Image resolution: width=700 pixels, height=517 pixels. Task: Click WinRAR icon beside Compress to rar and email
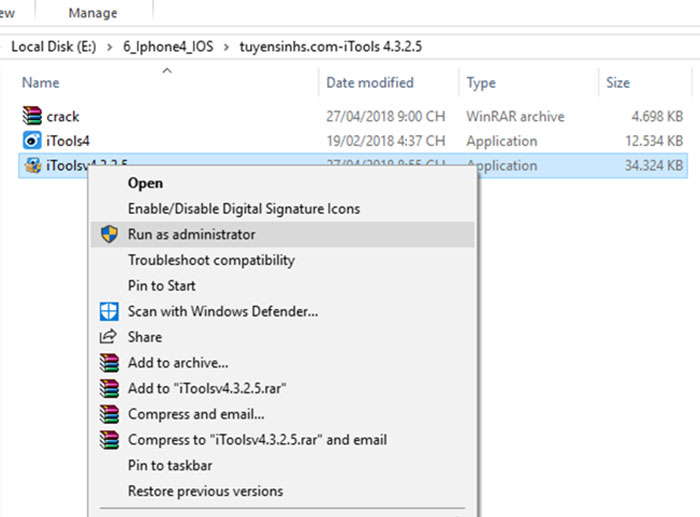tap(109, 439)
